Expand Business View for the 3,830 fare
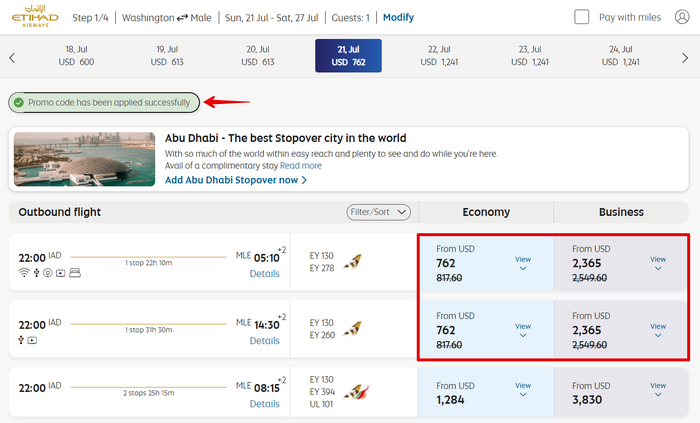This screenshot has height=423, width=700. pos(658,390)
